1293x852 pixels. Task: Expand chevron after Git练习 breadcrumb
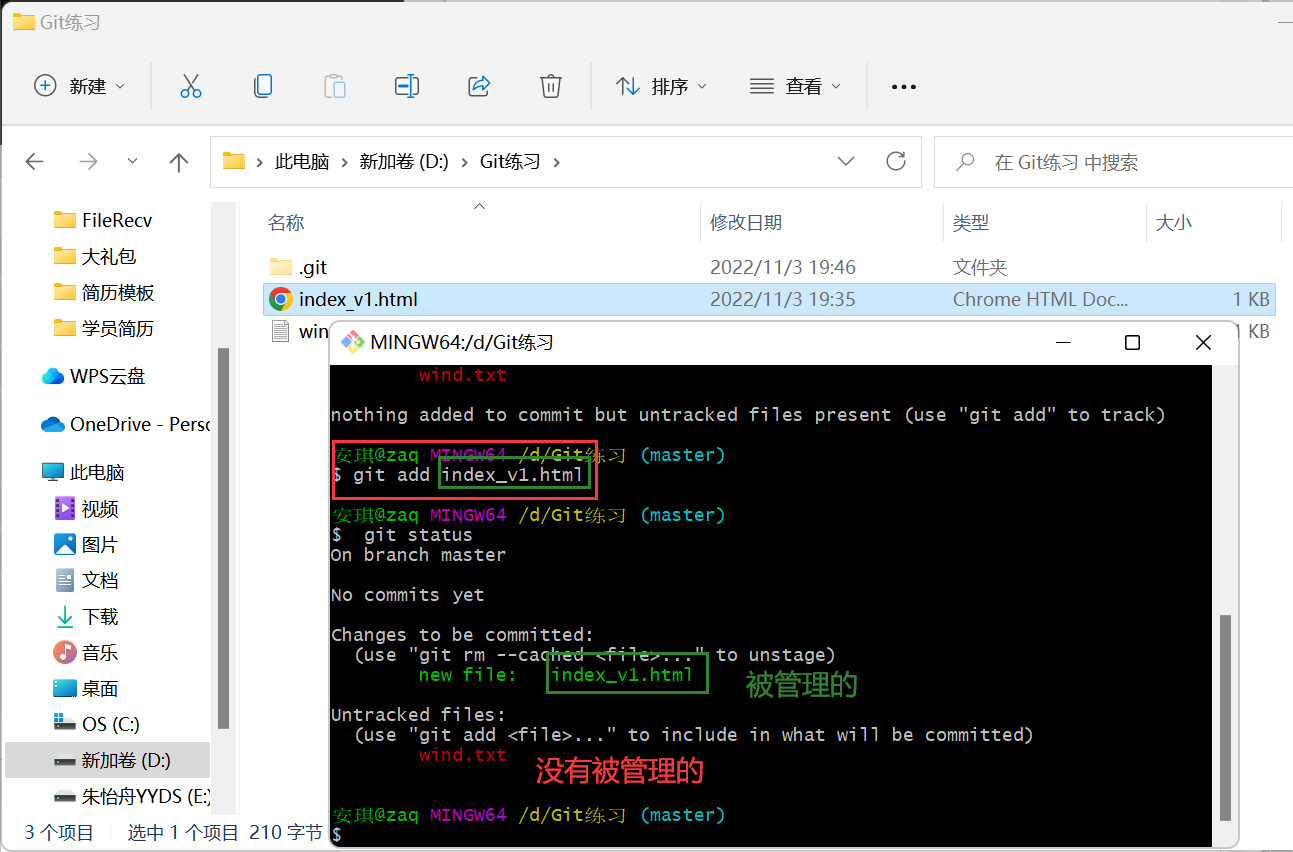point(557,161)
